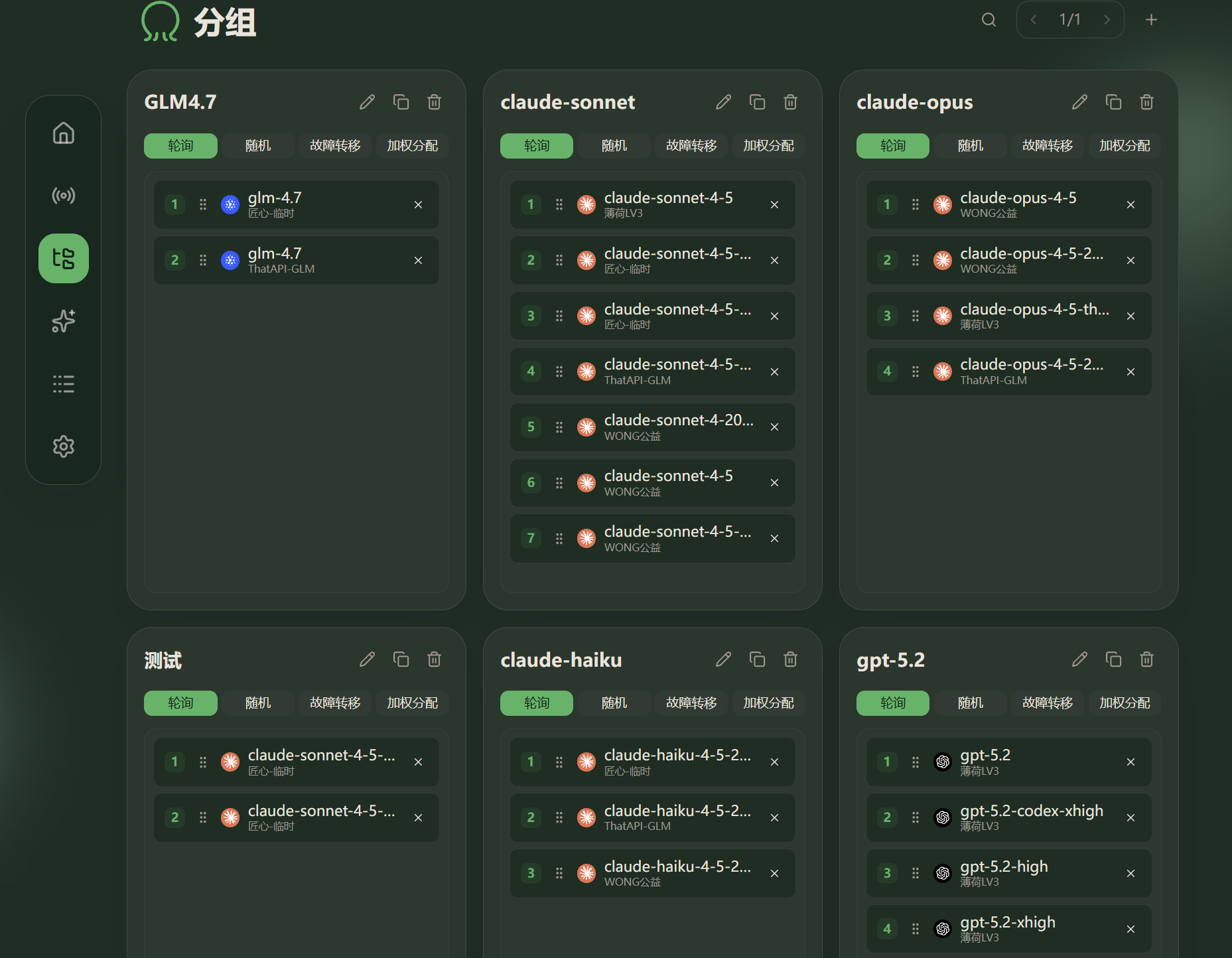Select 轮询 mode for 测试 group

click(x=180, y=703)
